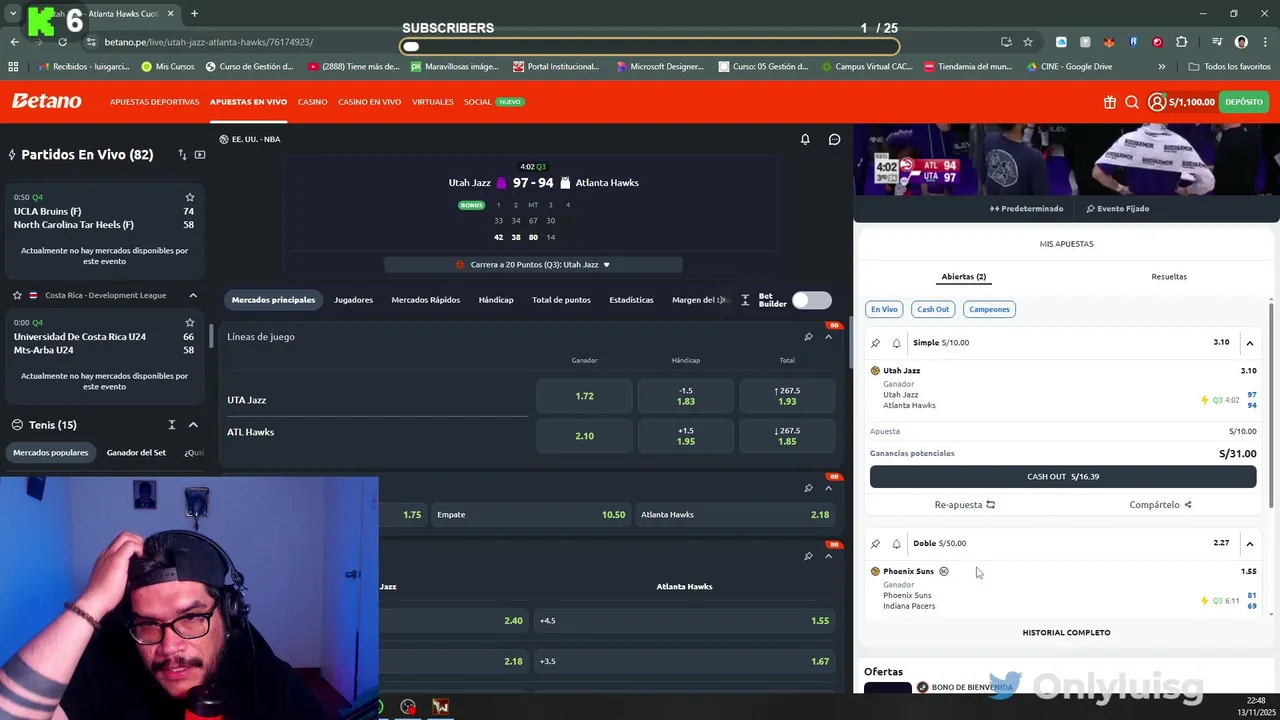Viewport: 1280px width, 720px height.
Task: Click collapse-all markets icon beside Bet Builder
Action: click(x=745, y=300)
